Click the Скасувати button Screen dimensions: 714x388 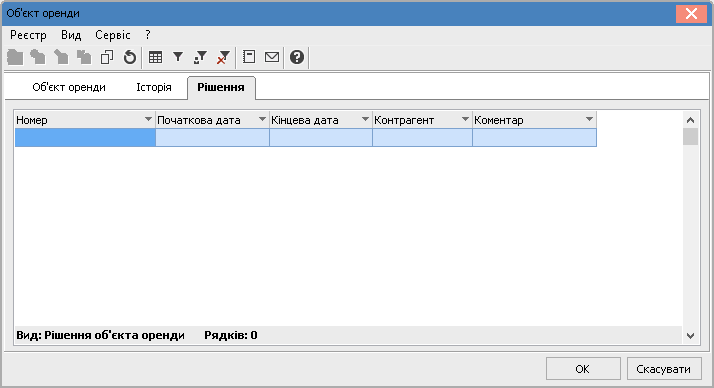point(663,369)
